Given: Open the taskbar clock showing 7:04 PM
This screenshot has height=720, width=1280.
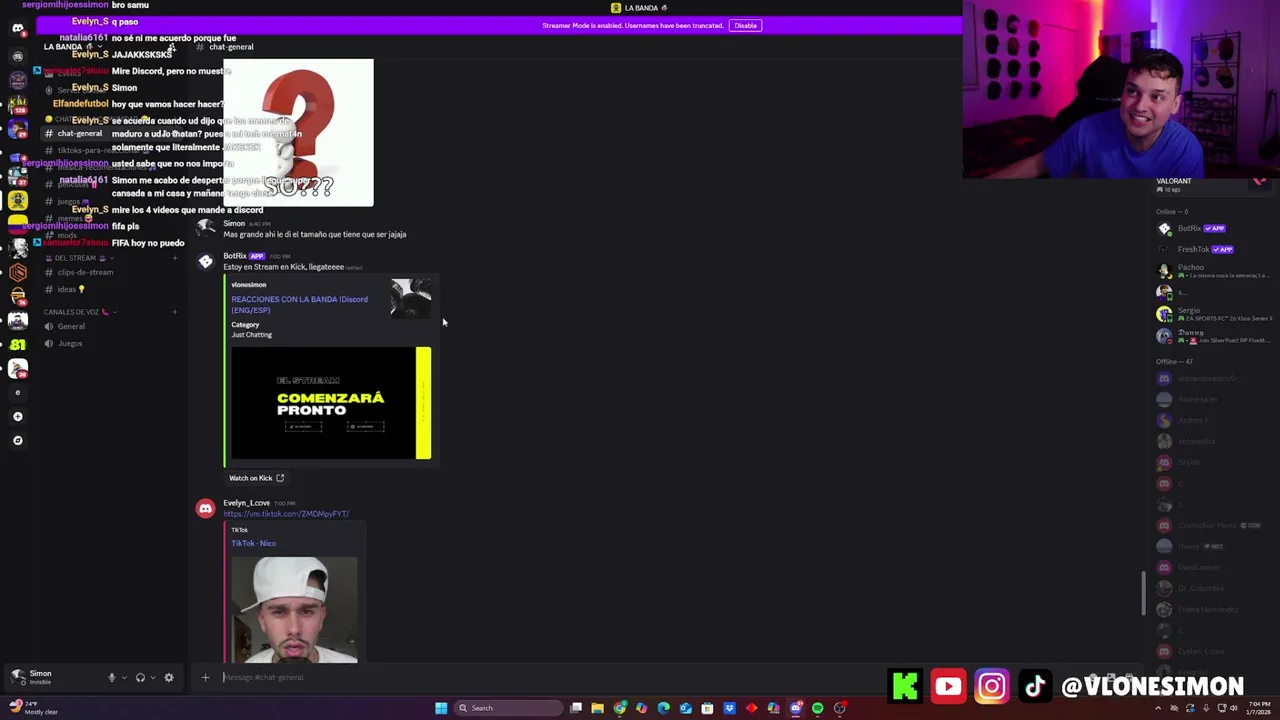Looking at the screenshot, I should pos(1259,708).
